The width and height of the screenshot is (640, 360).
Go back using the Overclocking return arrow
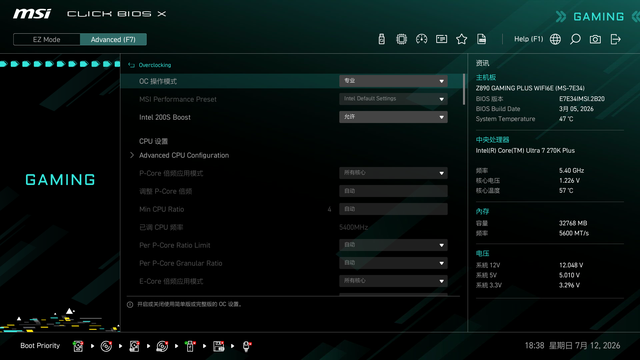pyautogui.click(x=131, y=65)
